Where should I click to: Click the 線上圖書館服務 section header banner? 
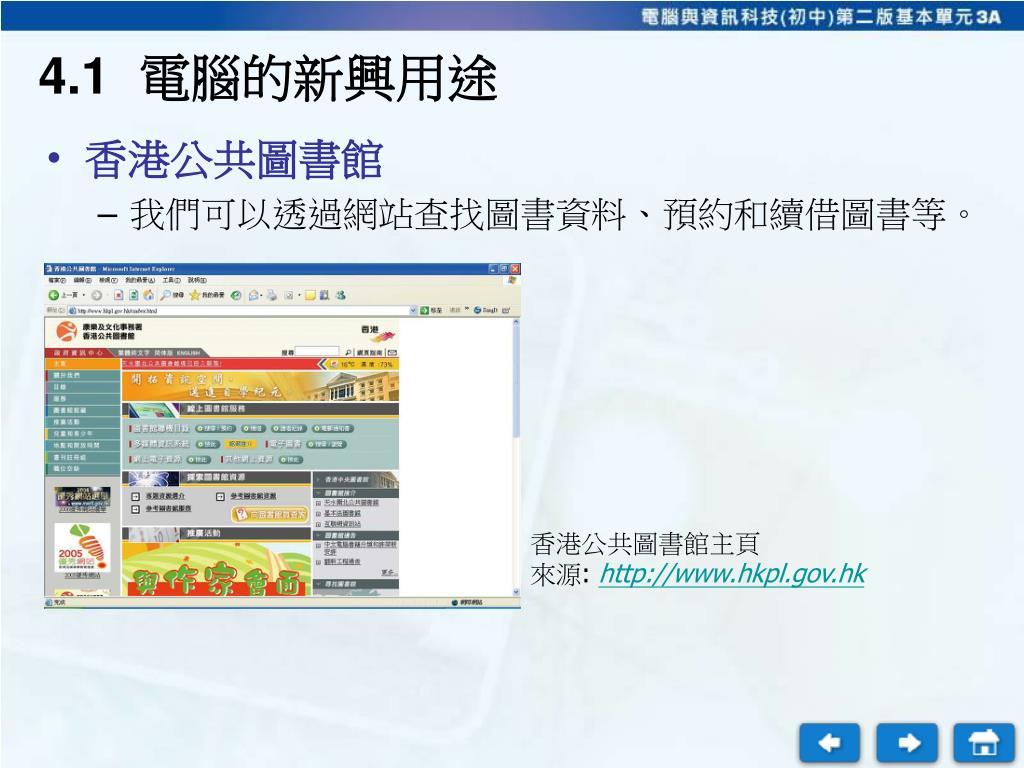(260, 409)
